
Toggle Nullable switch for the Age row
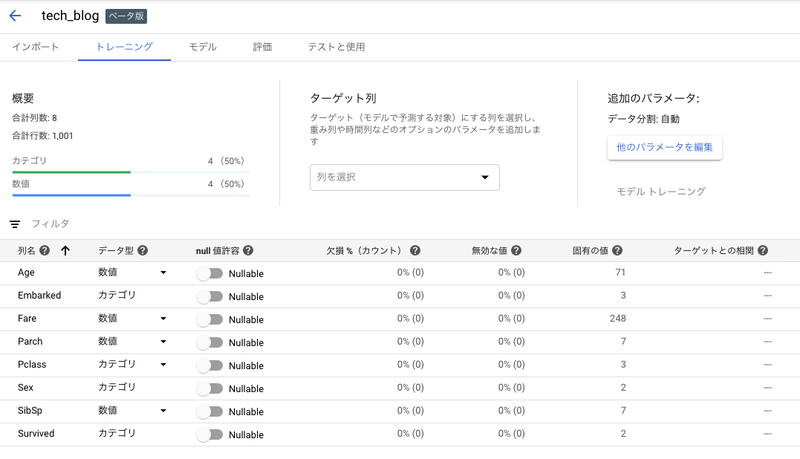(x=210, y=273)
